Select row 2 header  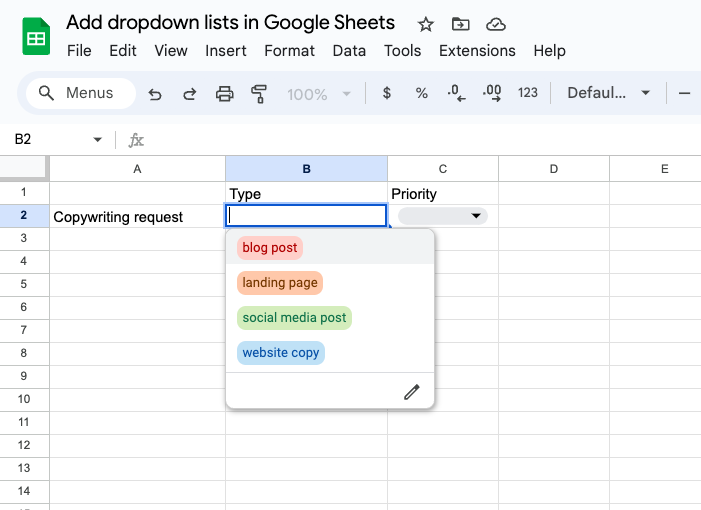(x=24, y=216)
